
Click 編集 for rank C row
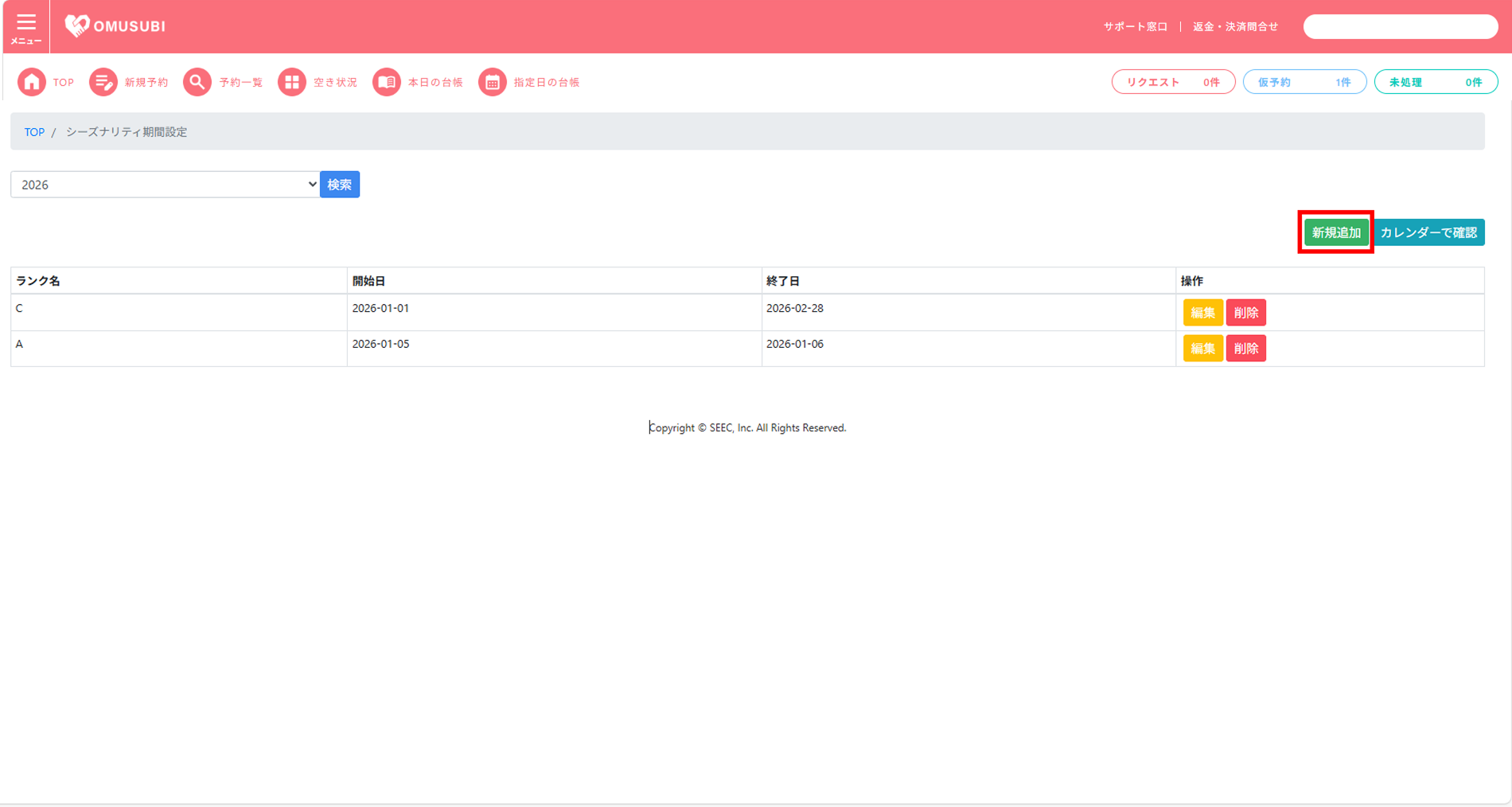(x=1202, y=313)
